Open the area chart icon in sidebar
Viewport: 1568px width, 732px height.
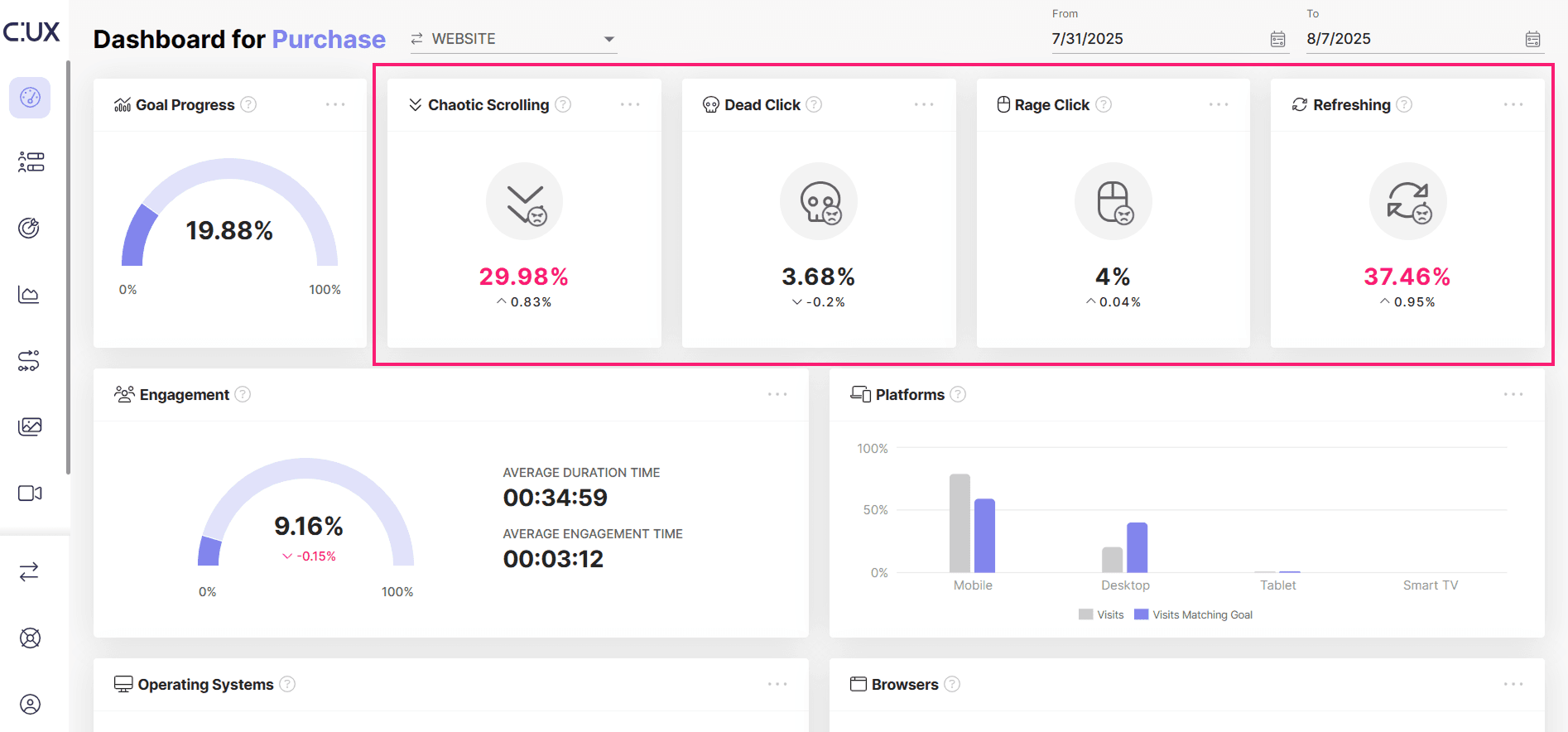pos(29,294)
